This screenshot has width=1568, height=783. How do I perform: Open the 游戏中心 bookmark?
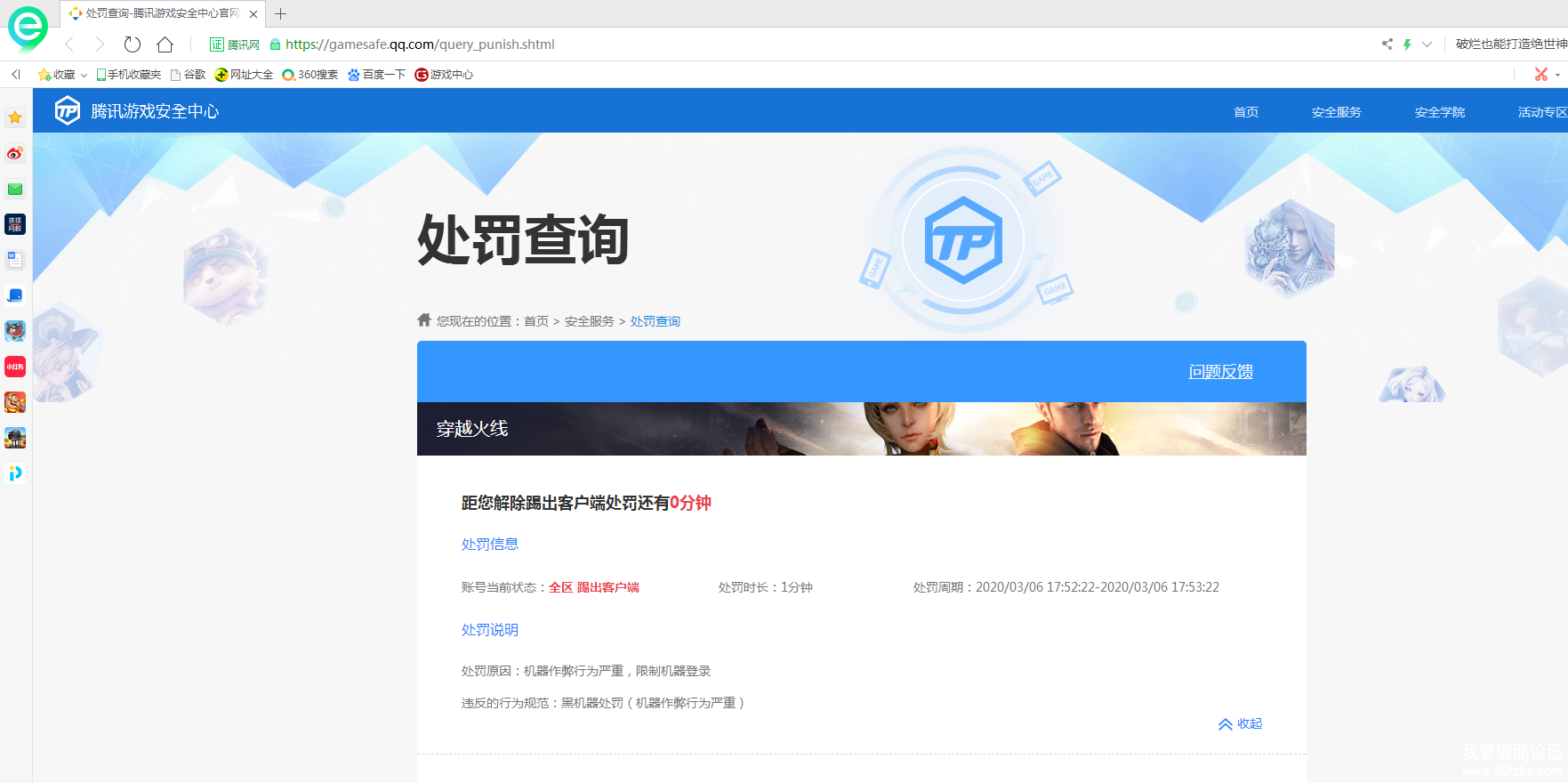[x=444, y=75]
